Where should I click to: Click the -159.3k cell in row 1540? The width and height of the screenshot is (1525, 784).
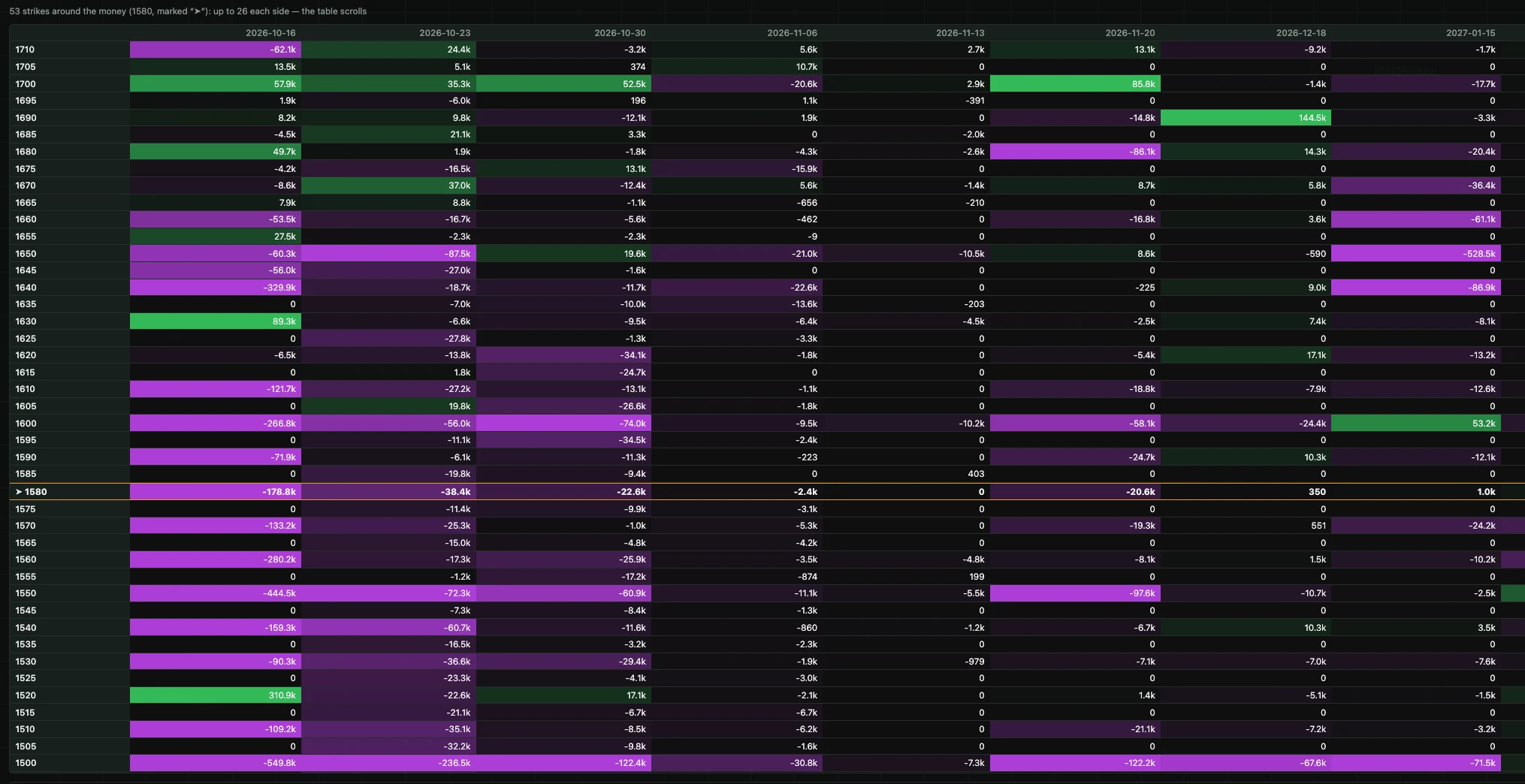coord(216,628)
